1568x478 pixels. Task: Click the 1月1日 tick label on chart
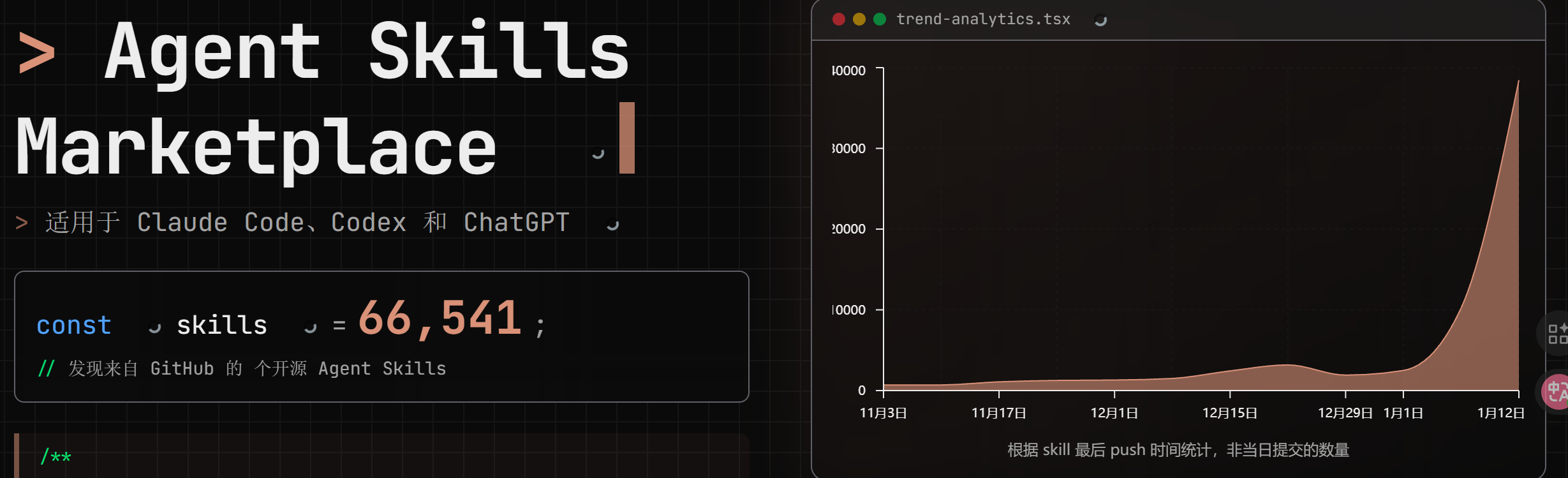[x=1403, y=413]
